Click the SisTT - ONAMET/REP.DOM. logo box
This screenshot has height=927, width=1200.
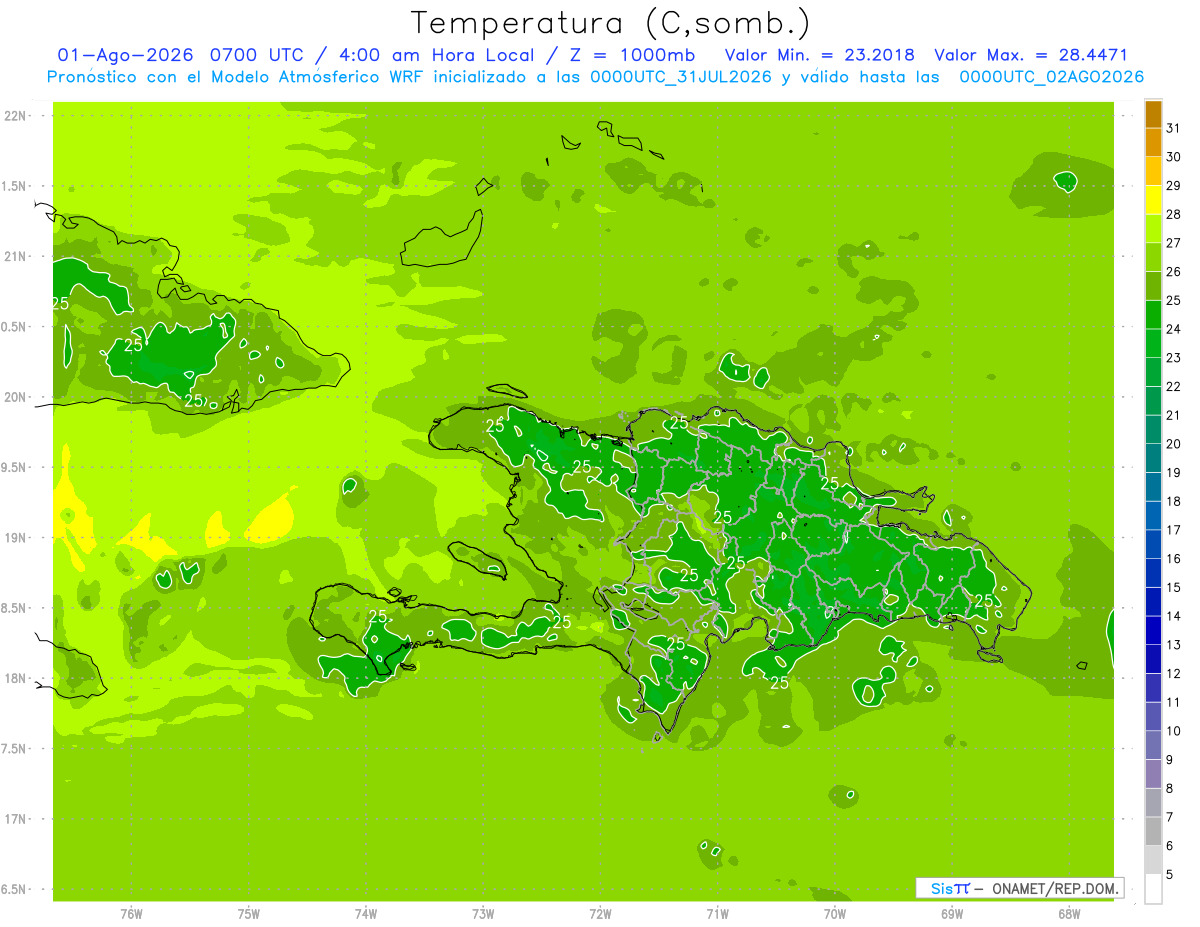(x=1020, y=888)
